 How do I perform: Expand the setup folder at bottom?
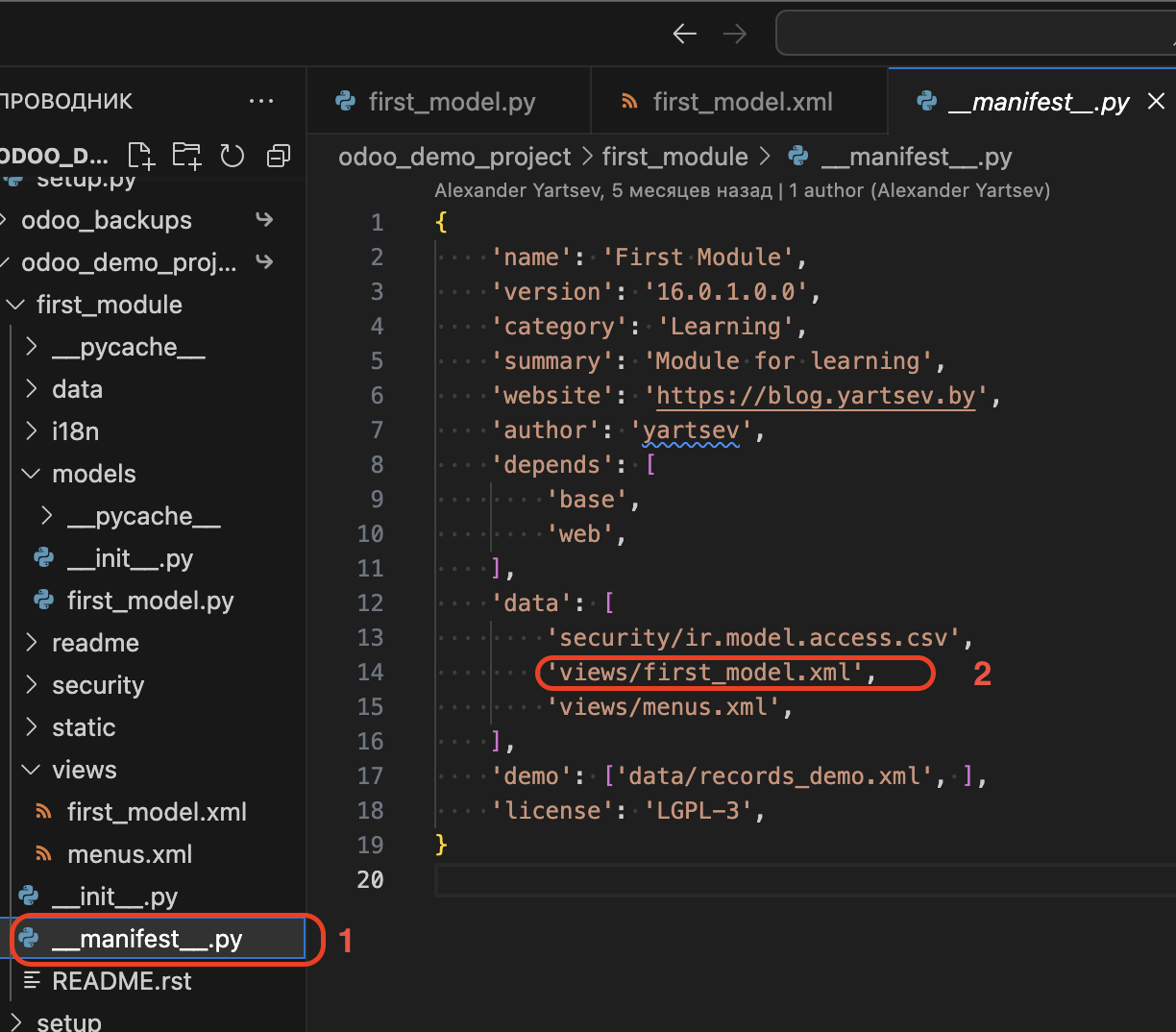coord(15,1021)
